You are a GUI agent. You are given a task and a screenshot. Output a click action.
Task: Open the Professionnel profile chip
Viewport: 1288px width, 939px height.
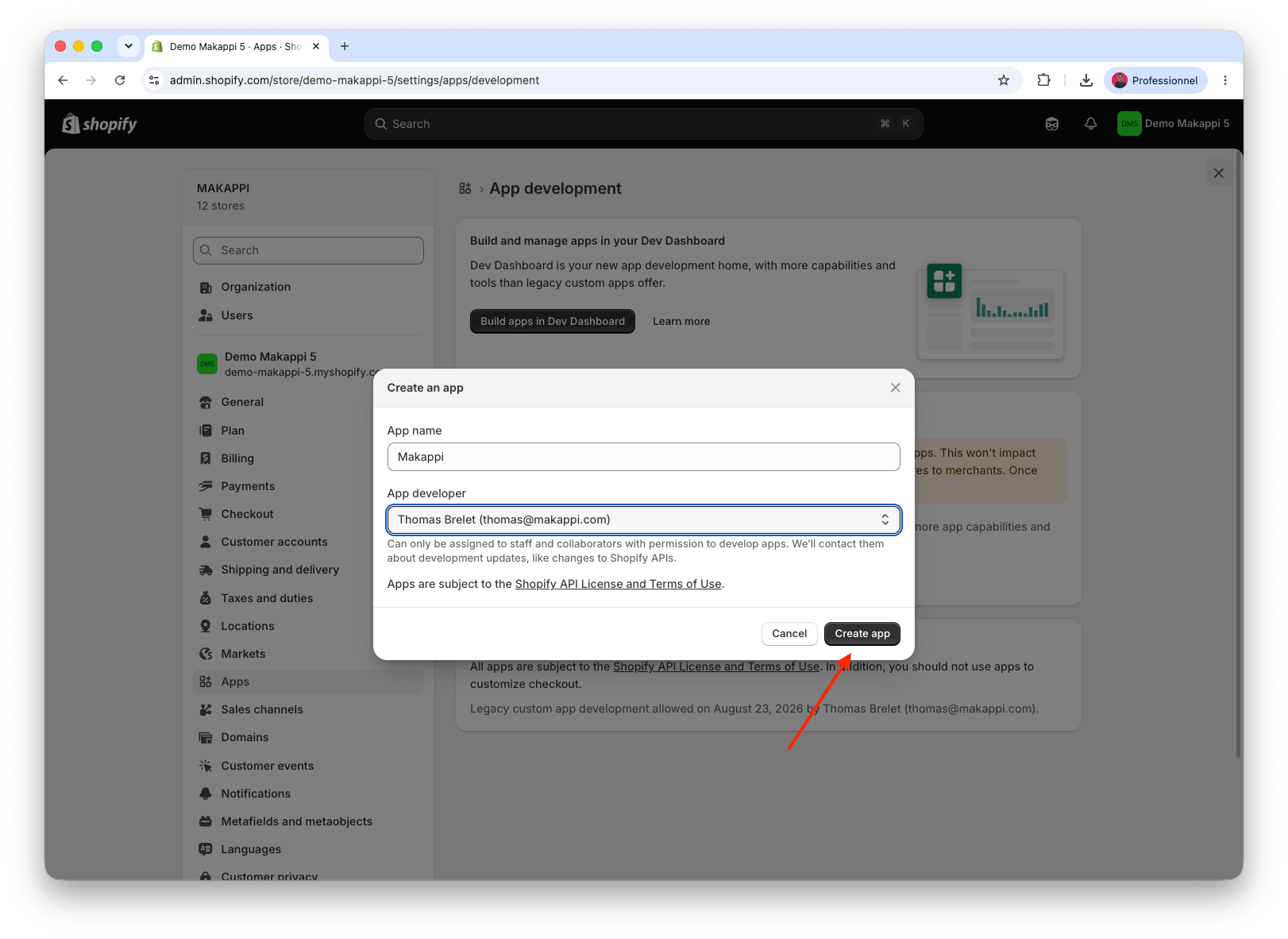click(x=1155, y=80)
